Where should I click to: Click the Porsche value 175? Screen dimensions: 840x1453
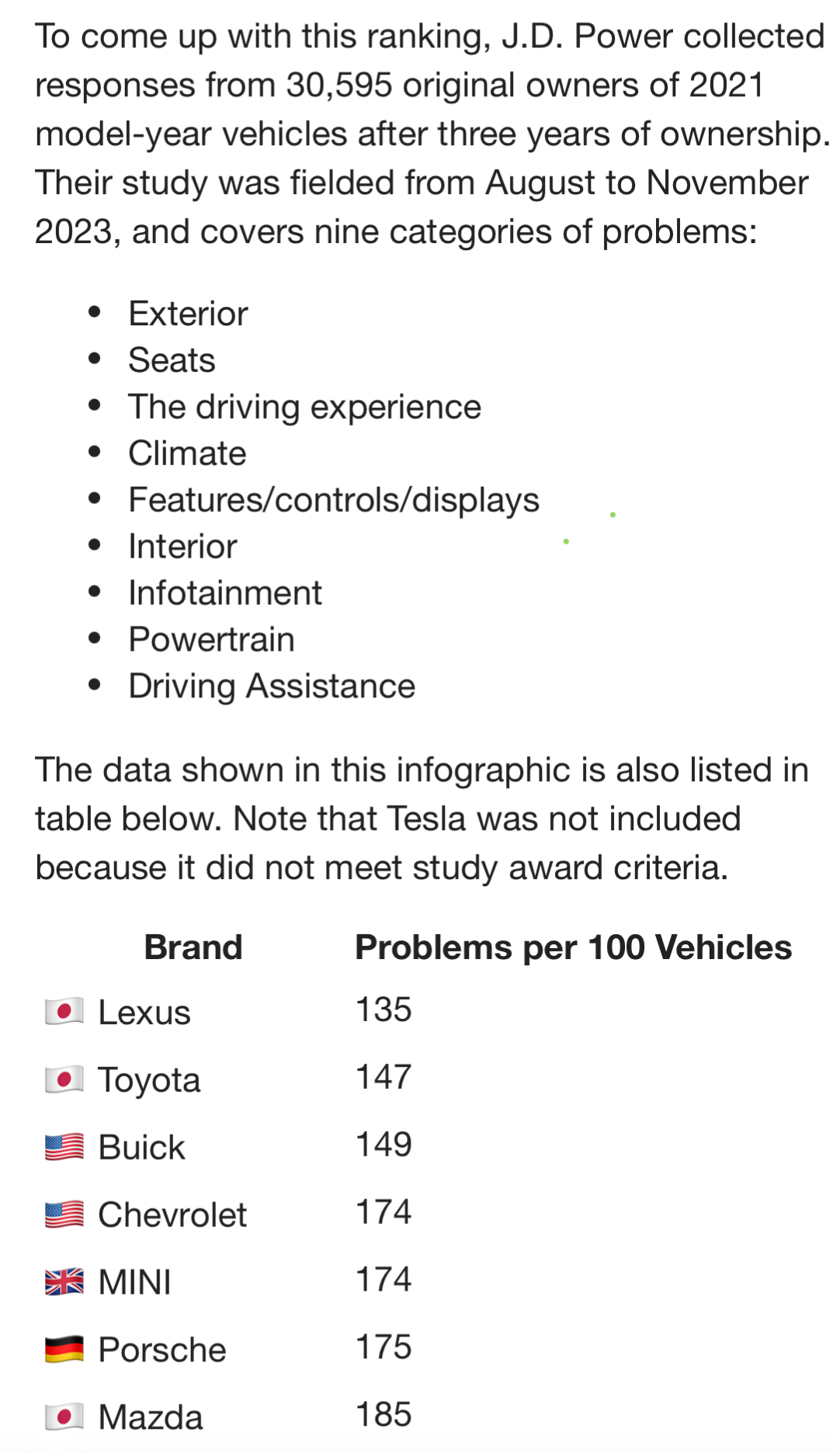(x=384, y=1347)
